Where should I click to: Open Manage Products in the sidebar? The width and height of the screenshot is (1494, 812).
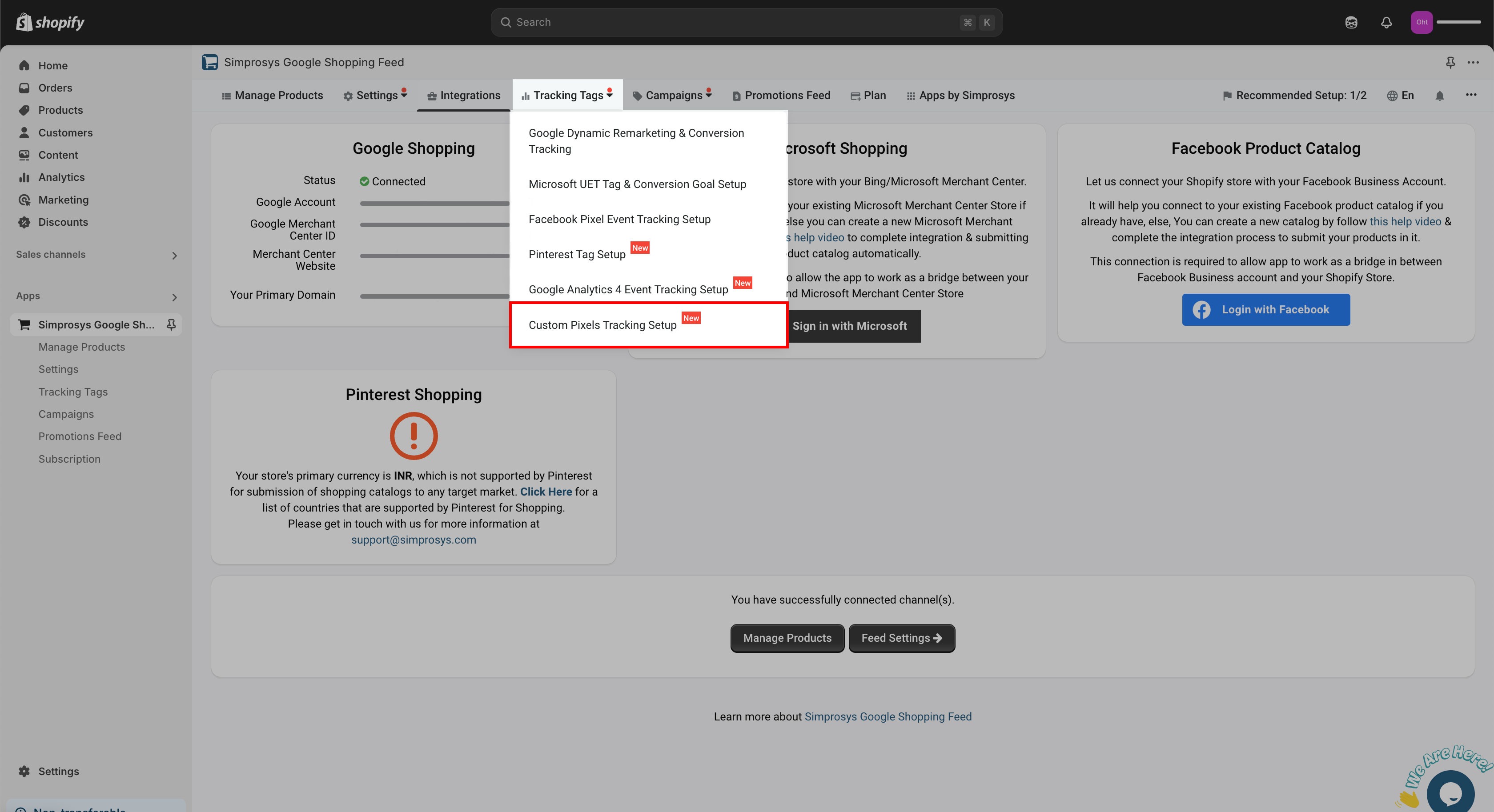point(82,347)
